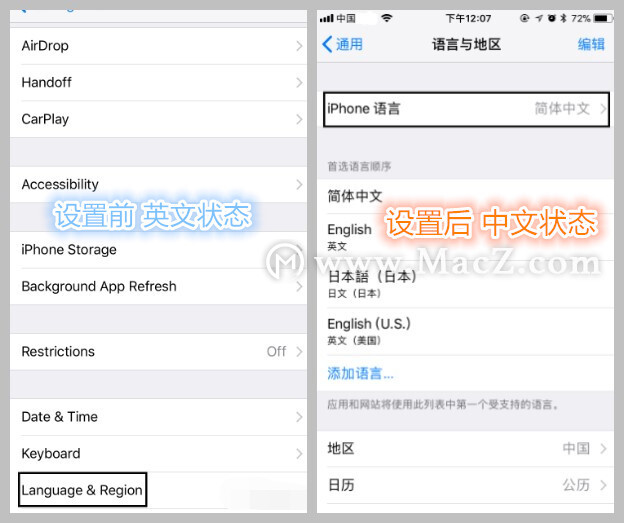Tap the alarm clock status icon

click(552, 18)
